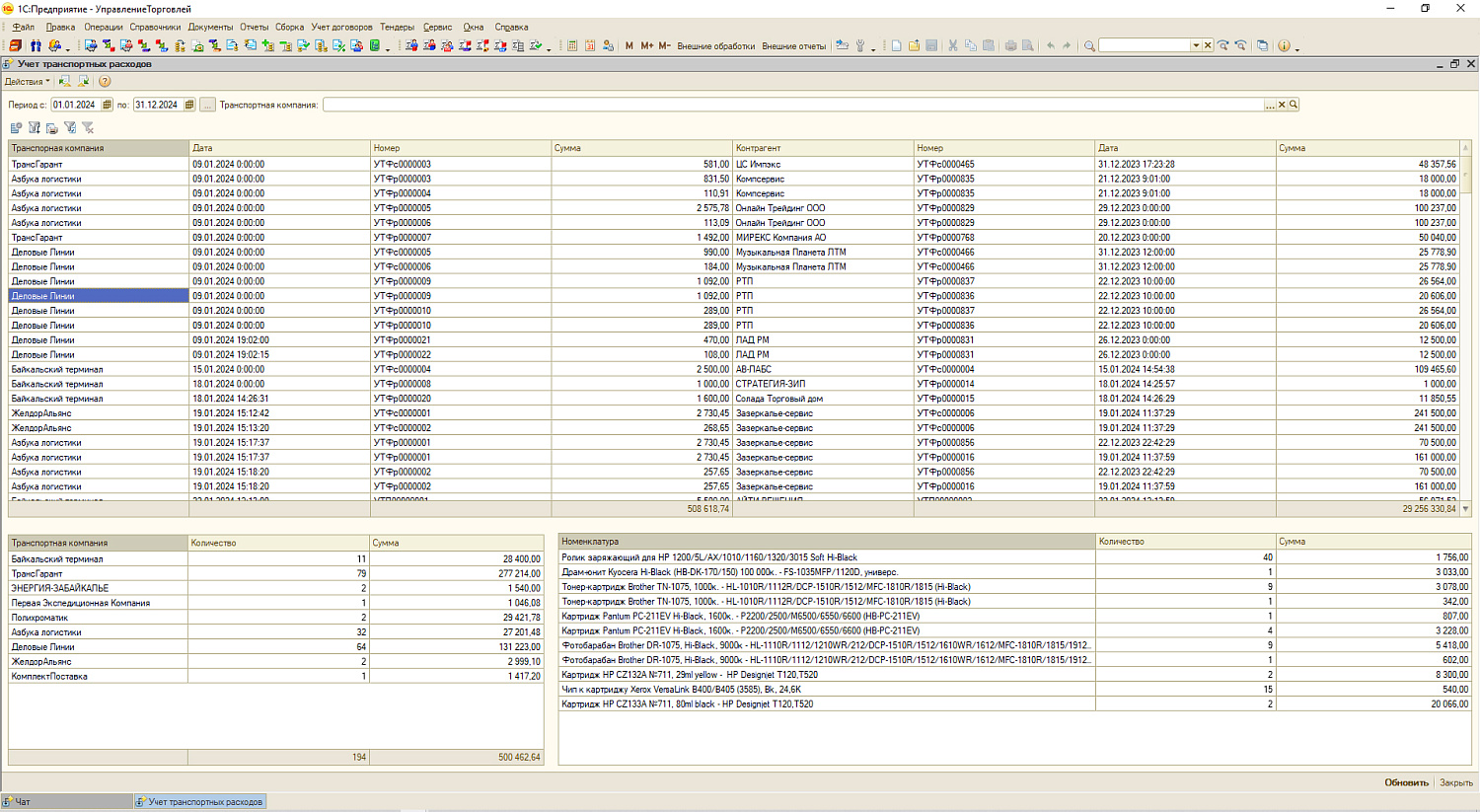Click the redo arrow icon
The height and width of the screenshot is (812, 1480).
1068,45
